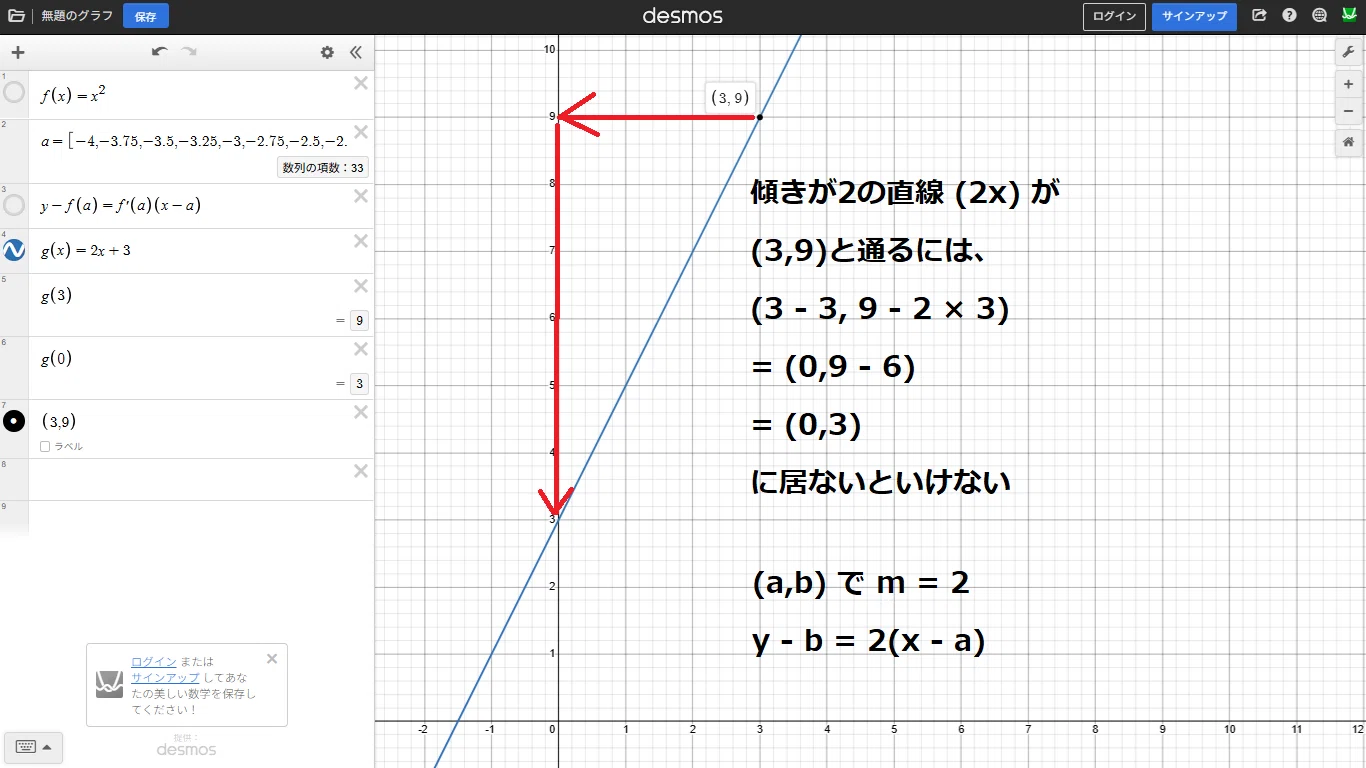
Task: Share the graph
Action: (1259, 16)
